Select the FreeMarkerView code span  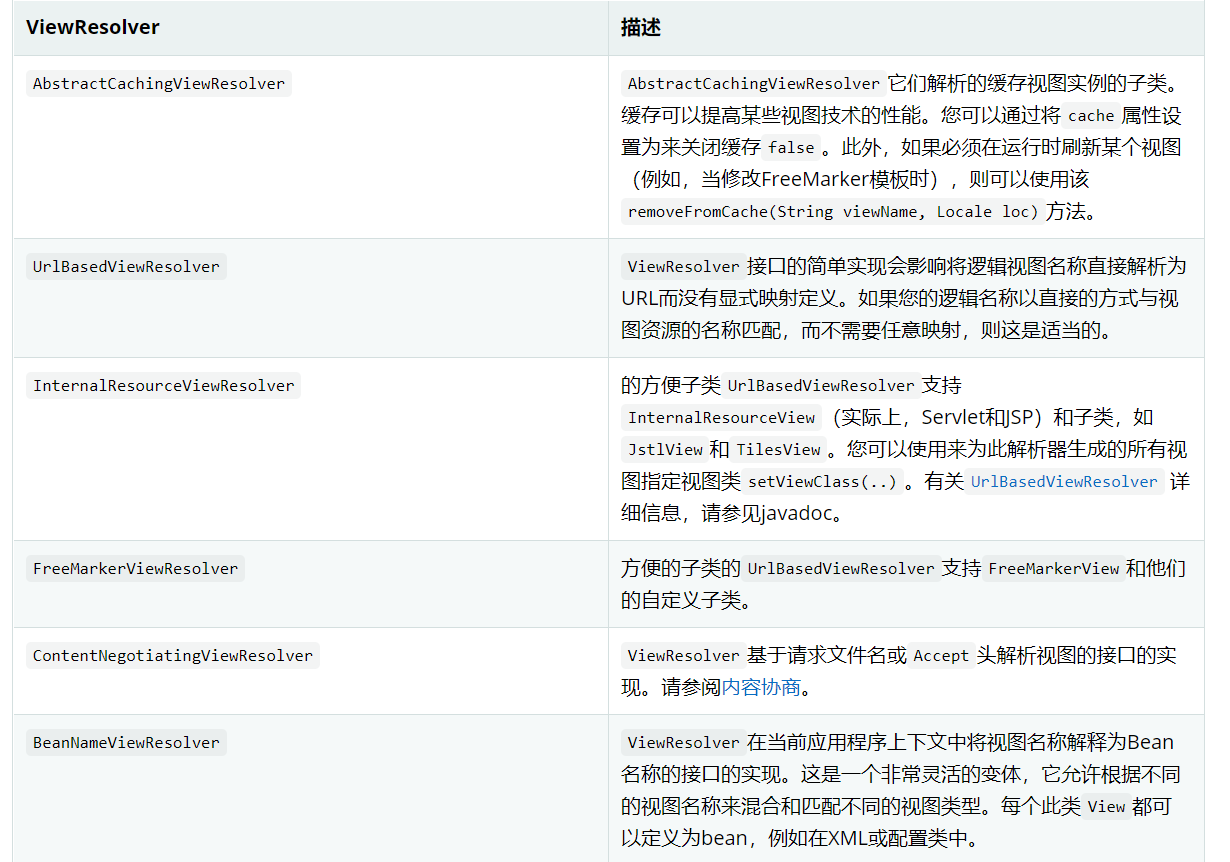coord(1053,568)
